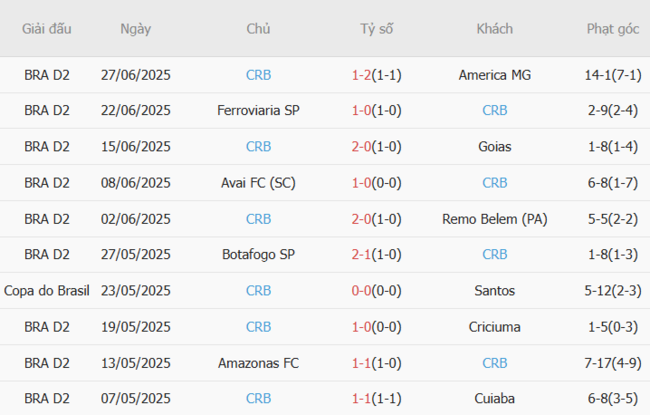
Task: Click the 0-0 score against Santos
Action: point(362,291)
